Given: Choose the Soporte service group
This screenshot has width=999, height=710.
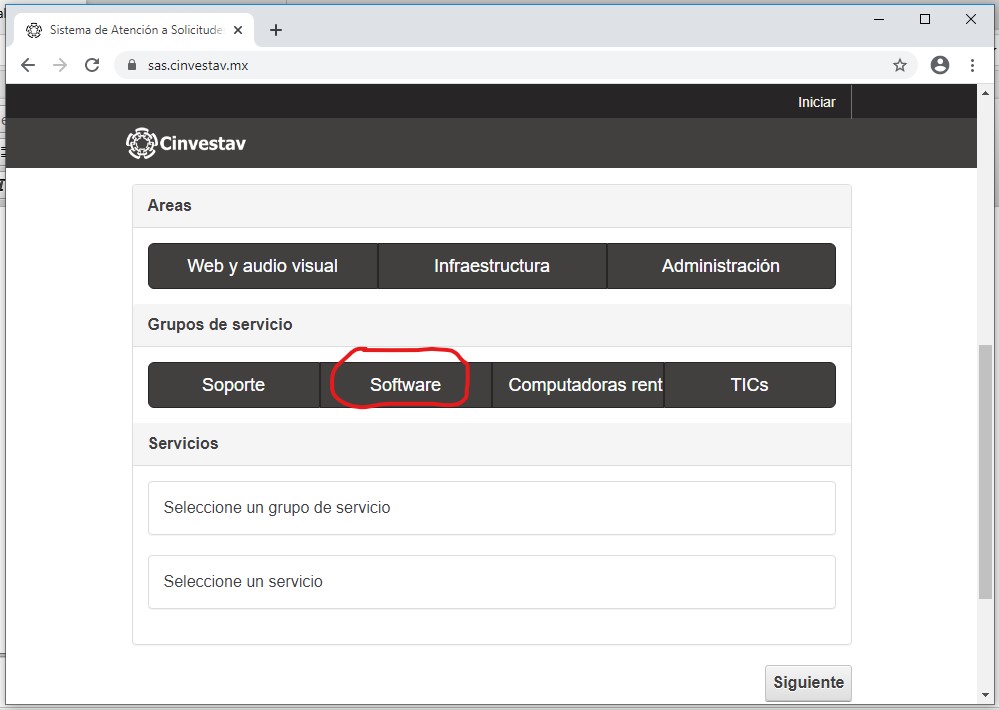Looking at the screenshot, I should [233, 385].
